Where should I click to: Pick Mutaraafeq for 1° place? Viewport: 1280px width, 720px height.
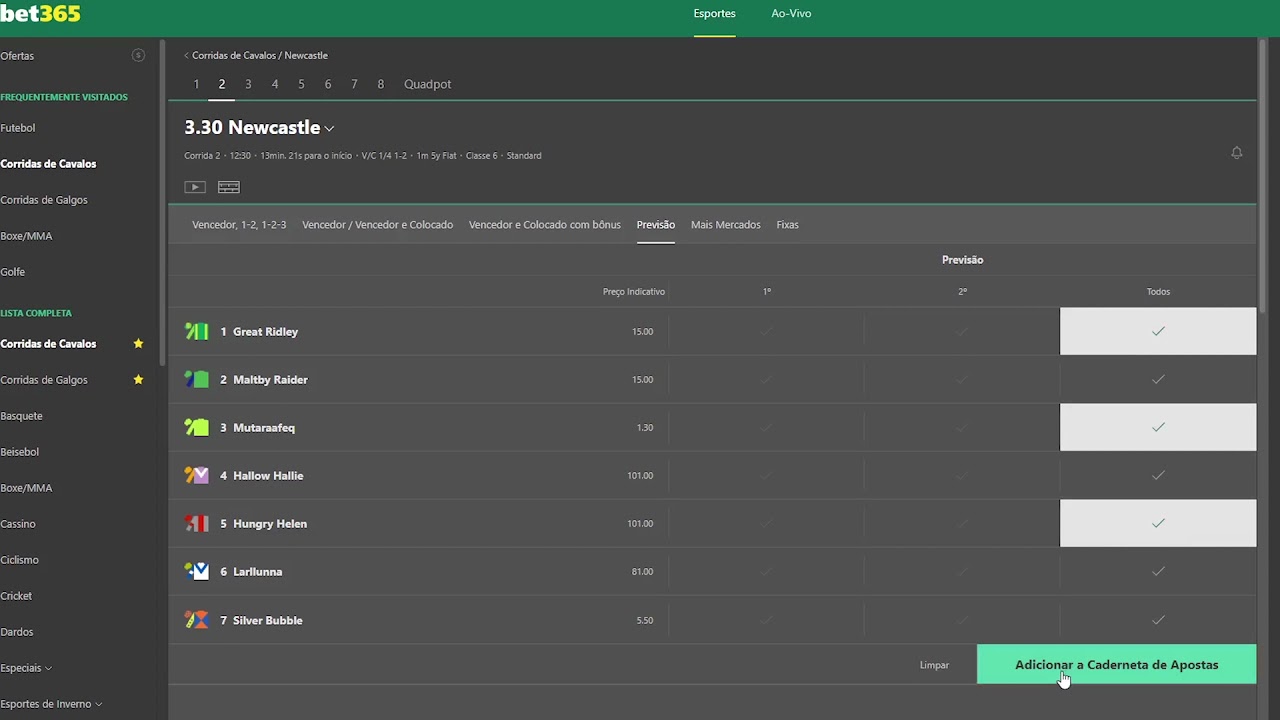pyautogui.click(x=767, y=427)
